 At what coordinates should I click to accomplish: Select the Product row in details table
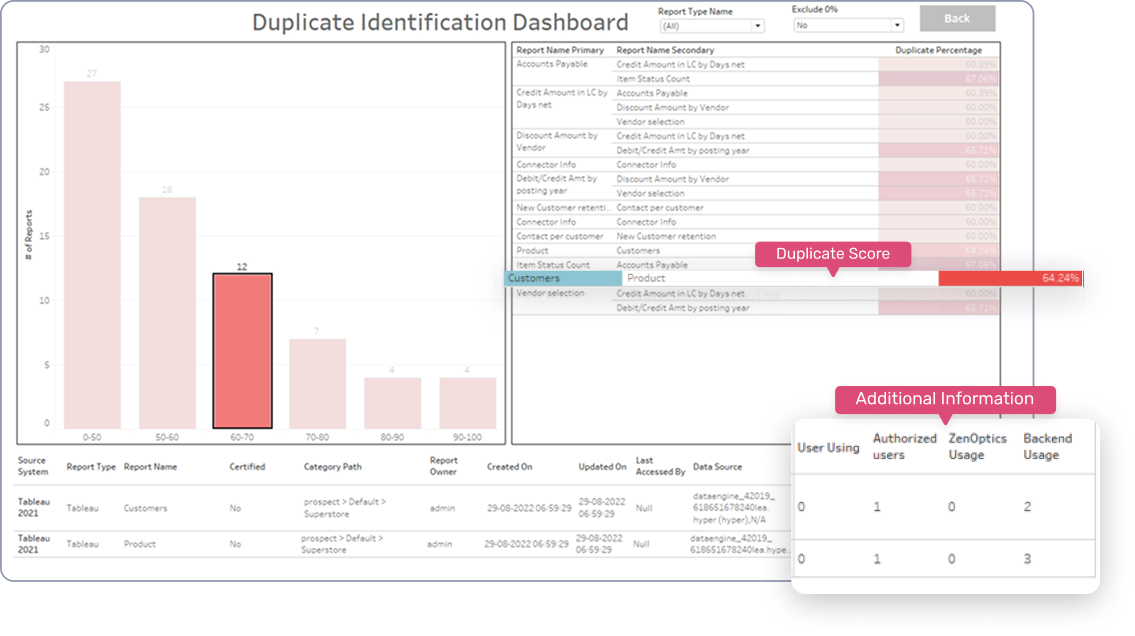pos(140,544)
